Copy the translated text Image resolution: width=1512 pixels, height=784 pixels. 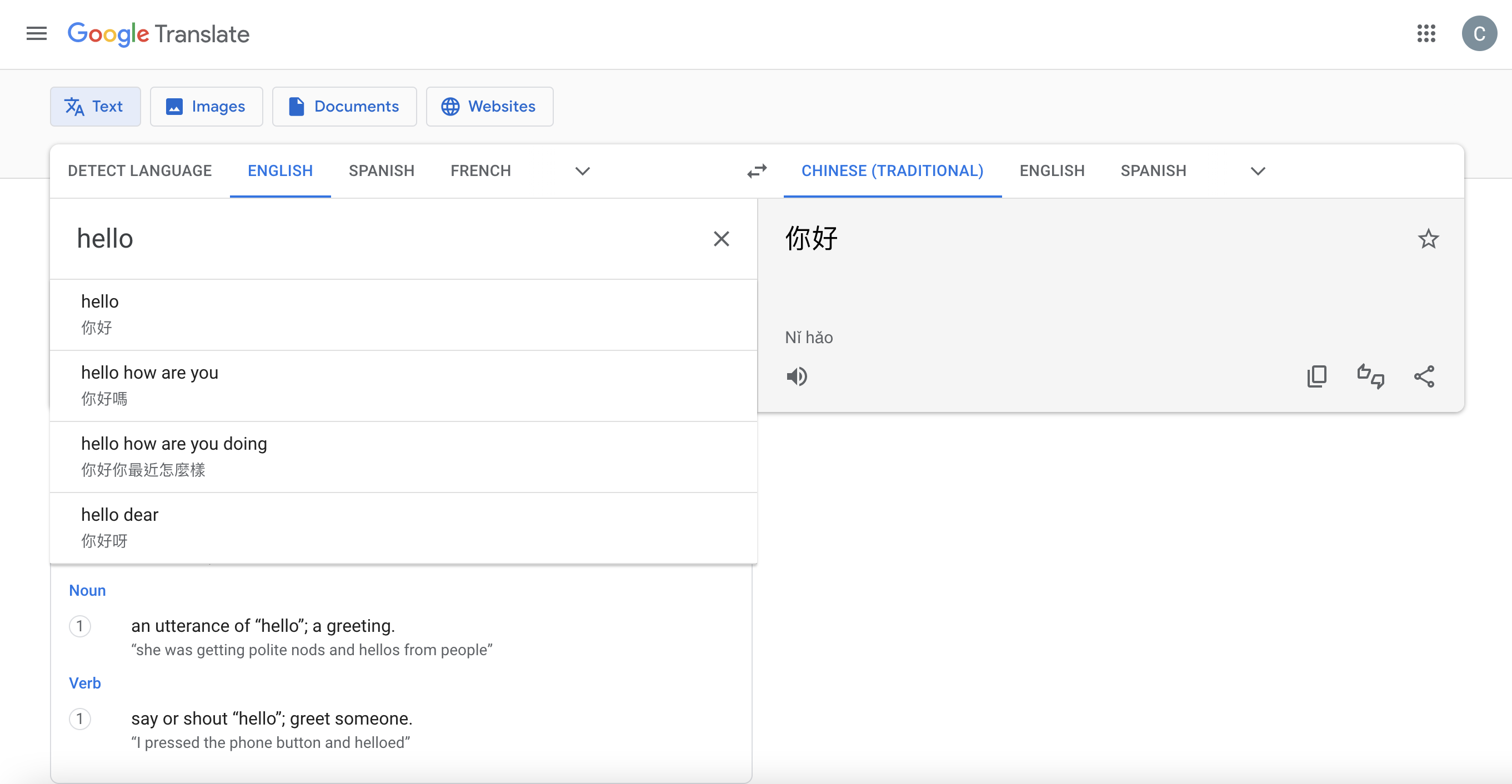click(x=1317, y=376)
